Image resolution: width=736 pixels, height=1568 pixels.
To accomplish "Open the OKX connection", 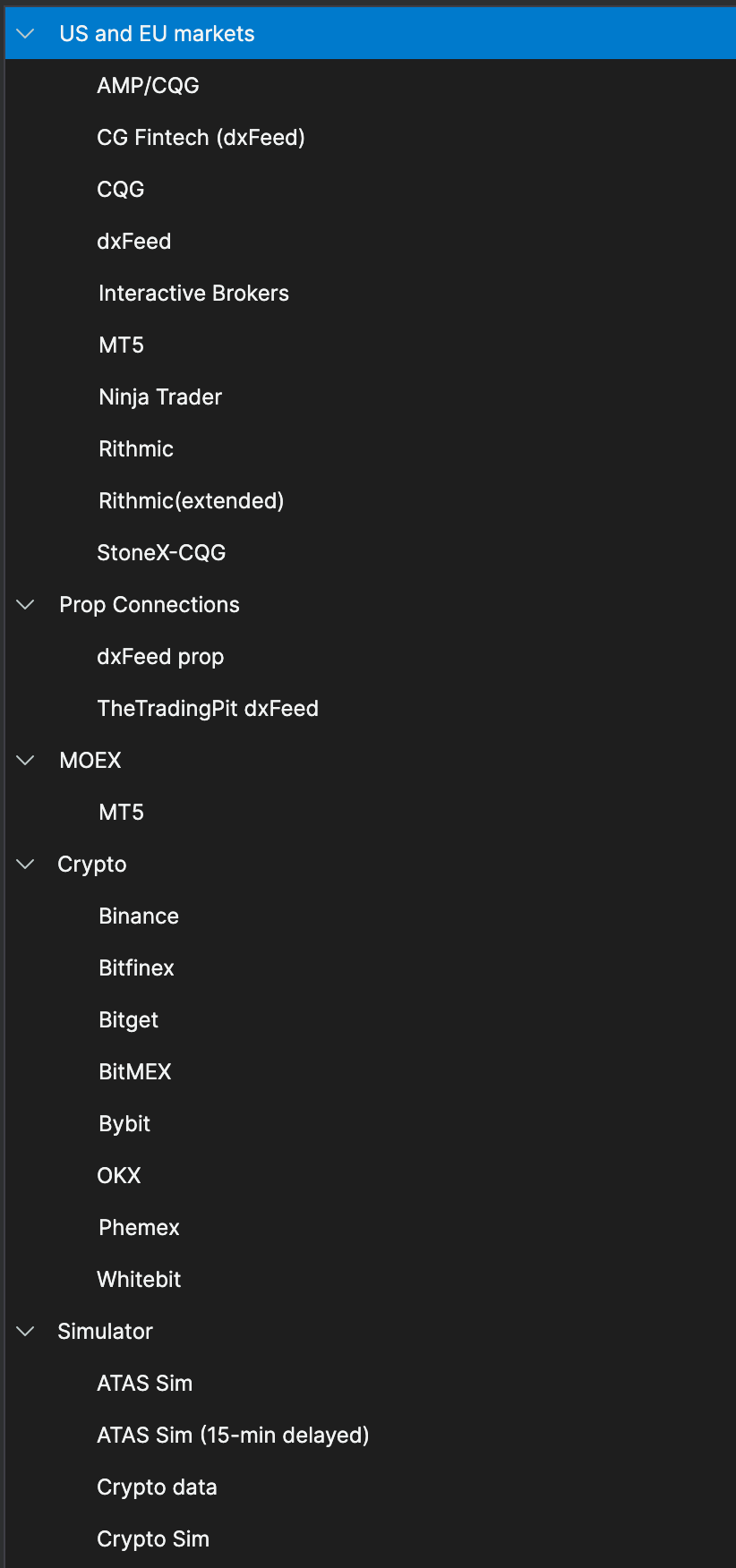I will [x=118, y=1175].
